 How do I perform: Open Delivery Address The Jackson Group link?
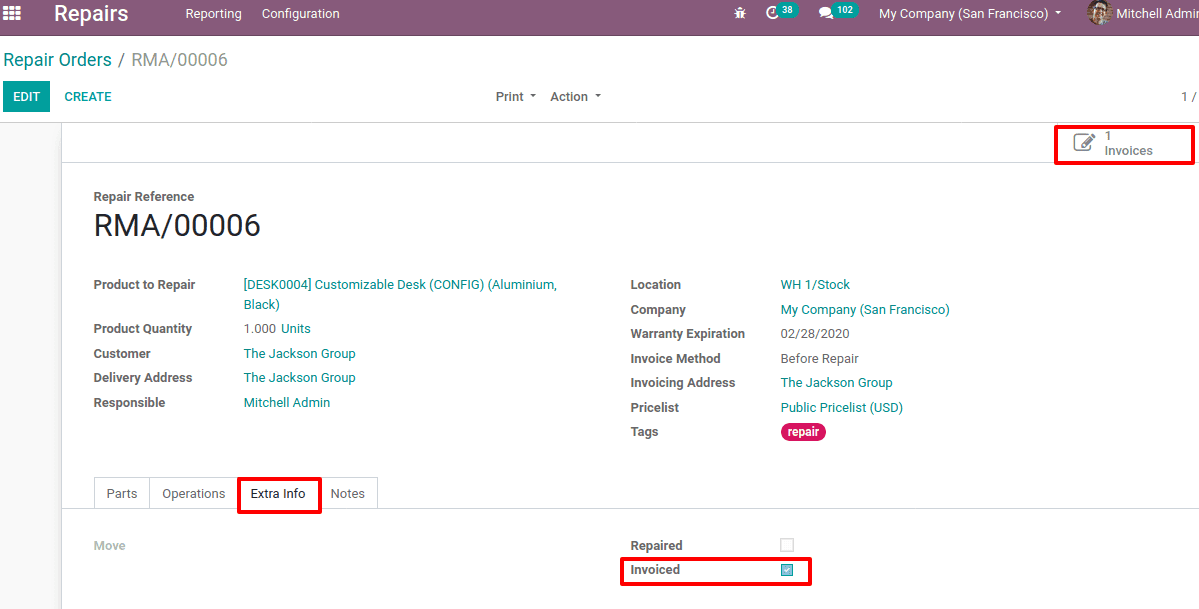click(x=300, y=378)
